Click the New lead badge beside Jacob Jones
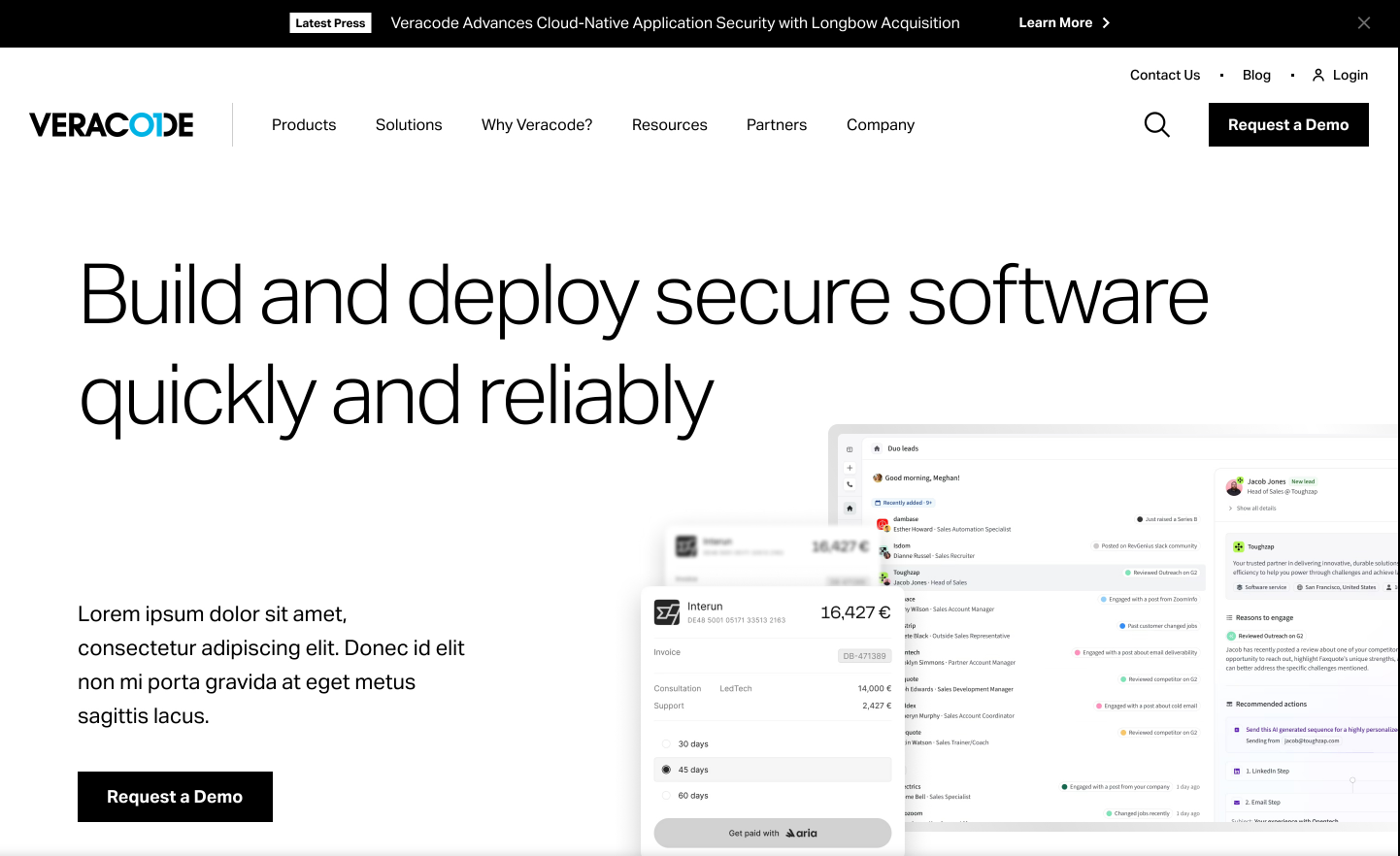Image resolution: width=1400 pixels, height=856 pixels. click(x=1303, y=481)
